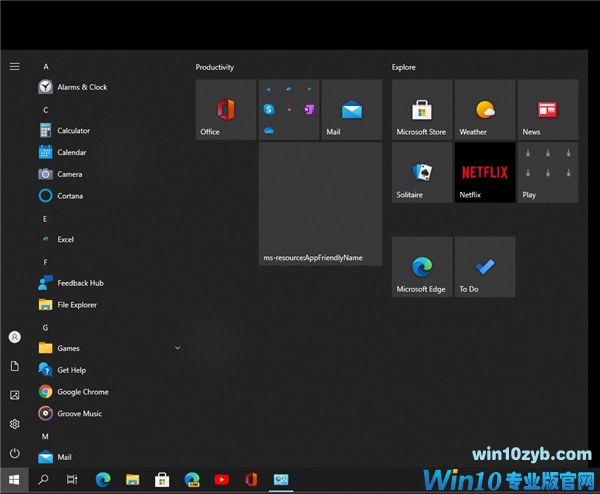The width and height of the screenshot is (600, 494).
Task: Expand the Games folder chevron
Action: point(177,348)
